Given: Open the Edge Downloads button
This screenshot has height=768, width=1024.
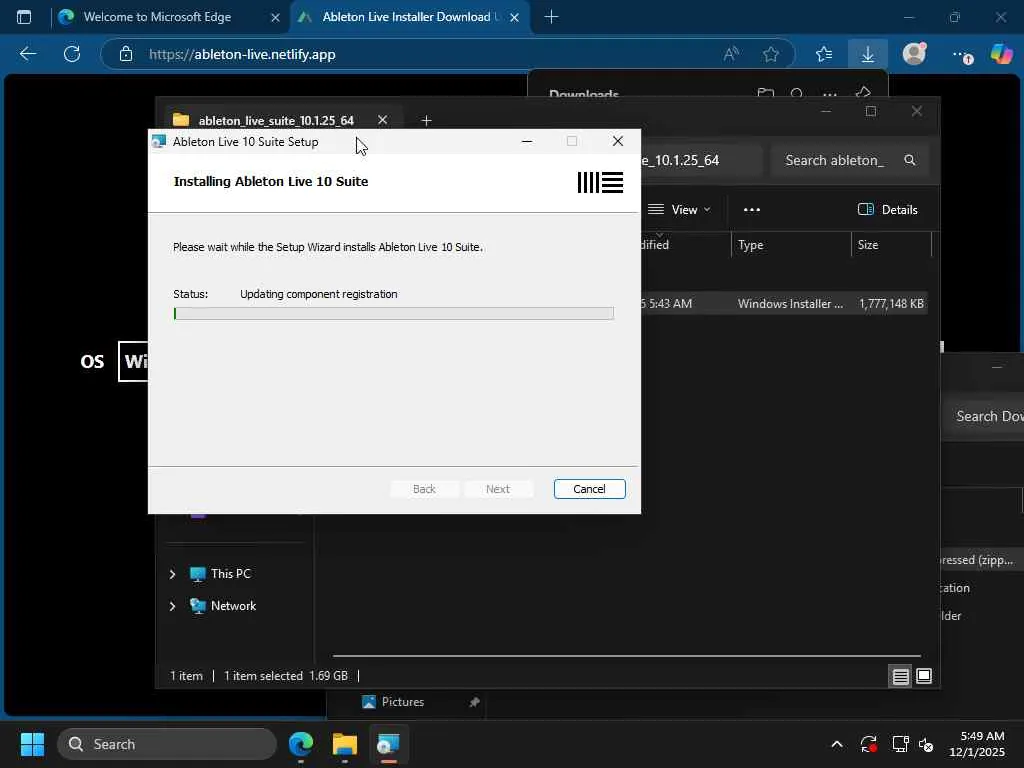Looking at the screenshot, I should click(x=867, y=54).
